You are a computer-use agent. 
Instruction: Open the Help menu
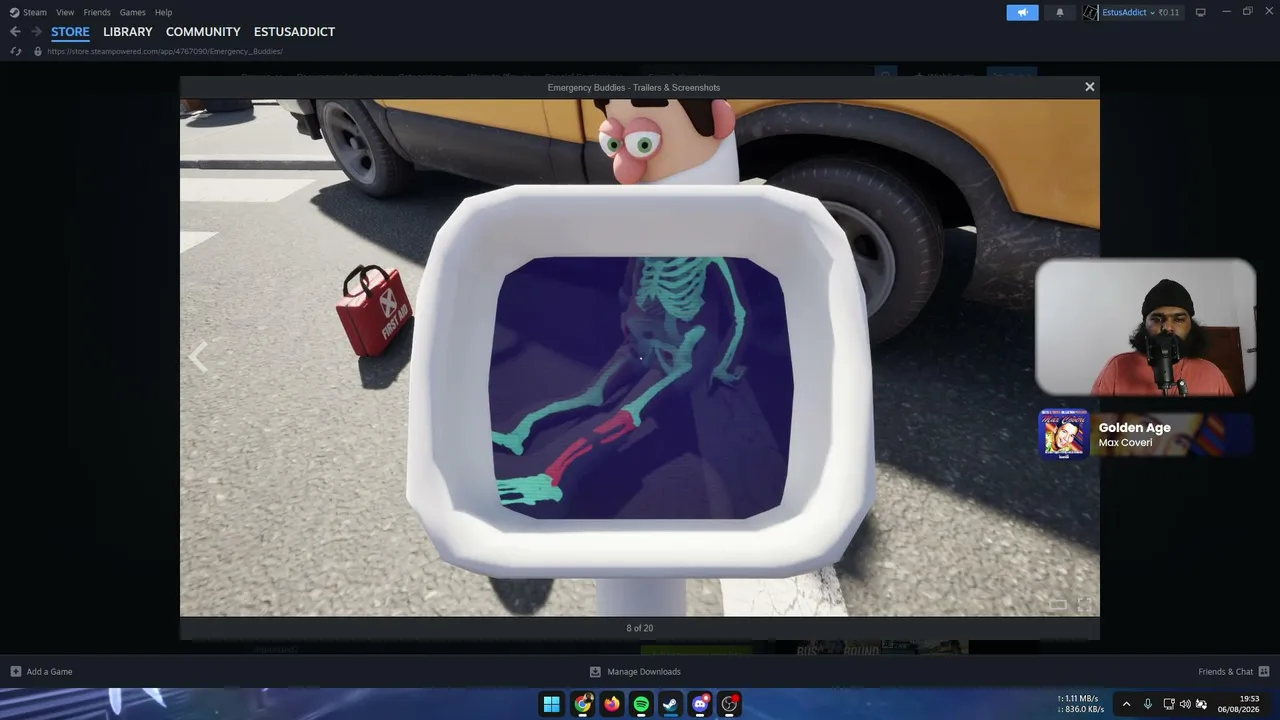click(164, 12)
